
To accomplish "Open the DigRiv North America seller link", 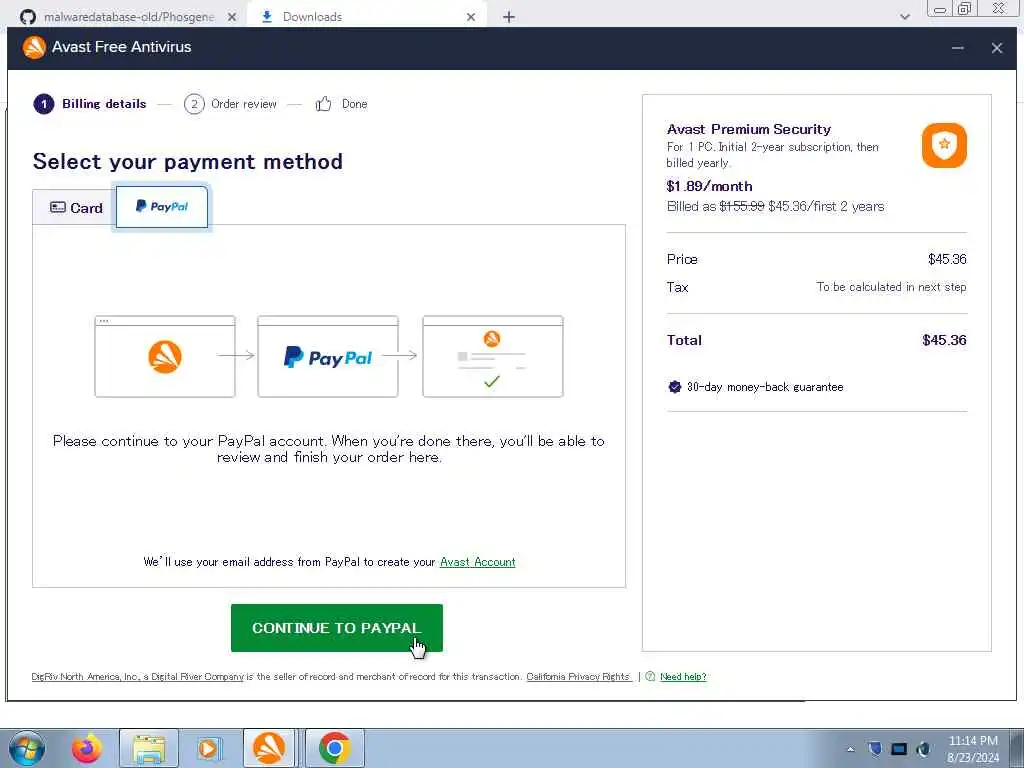I will coord(138,677).
